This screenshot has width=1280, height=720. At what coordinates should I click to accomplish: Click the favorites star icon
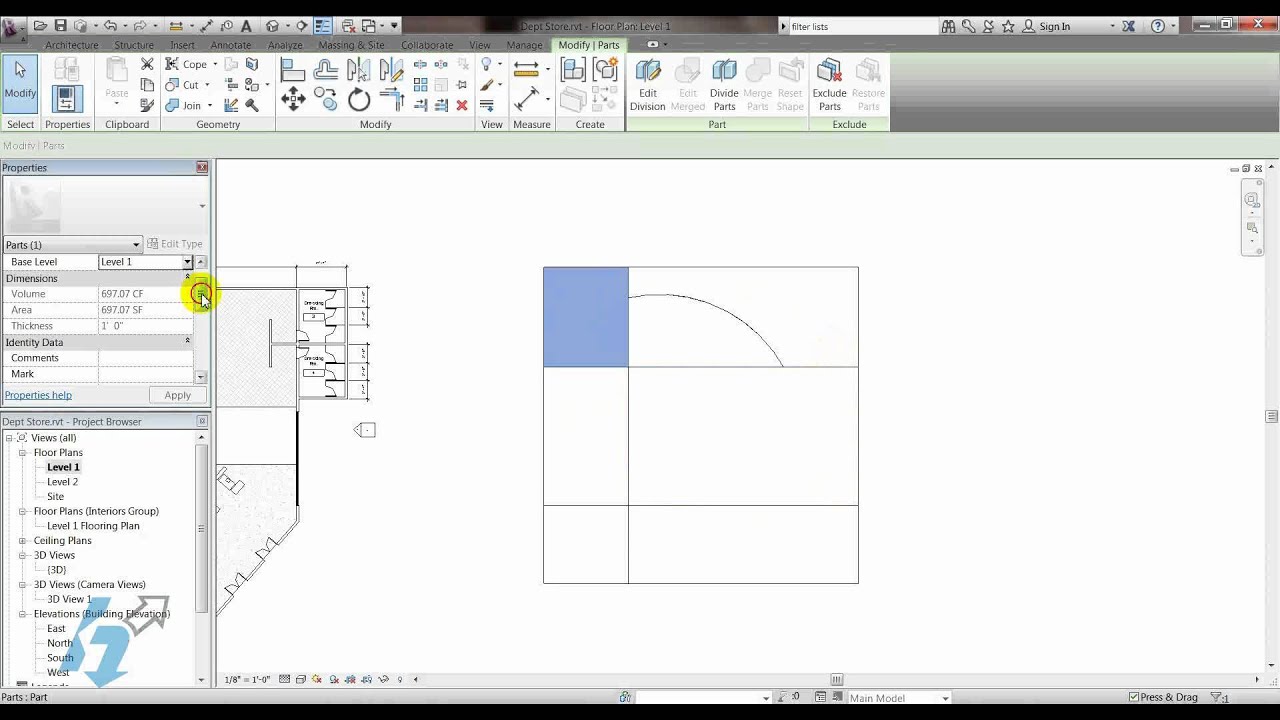coord(1008,26)
